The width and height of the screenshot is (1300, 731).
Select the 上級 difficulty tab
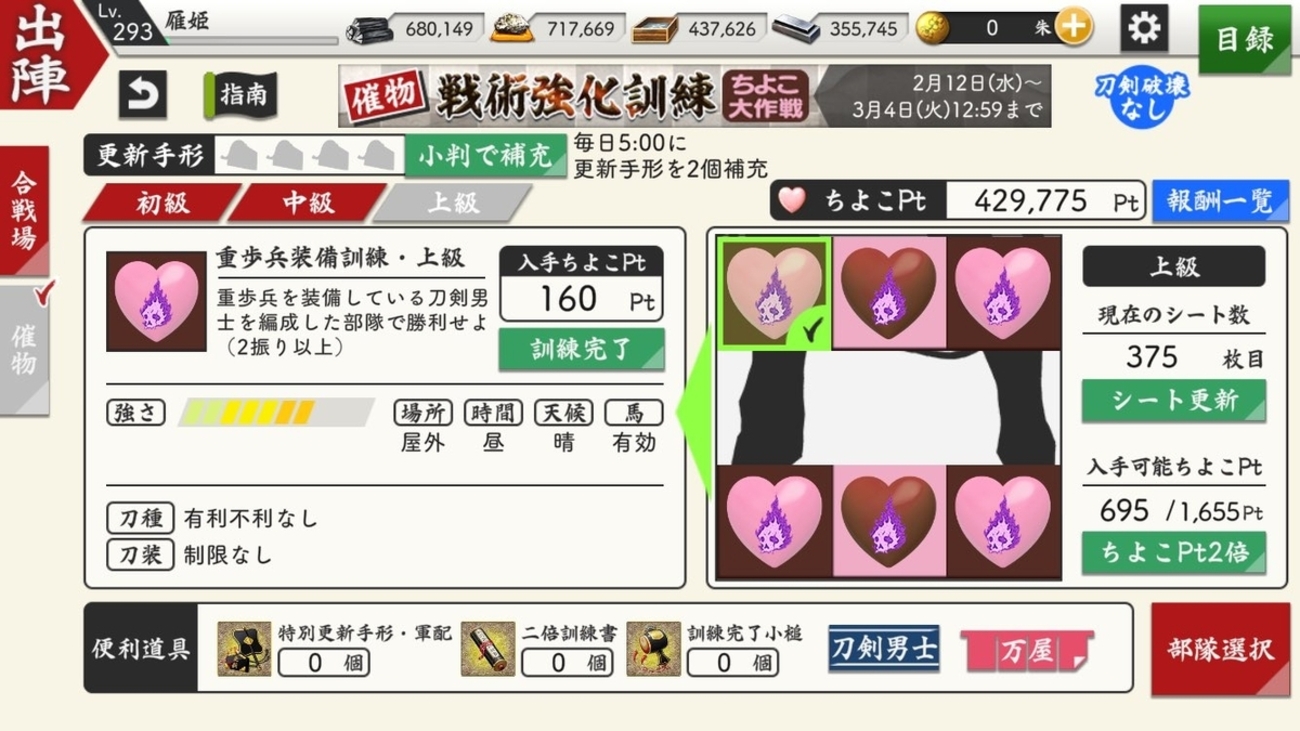[x=453, y=203]
